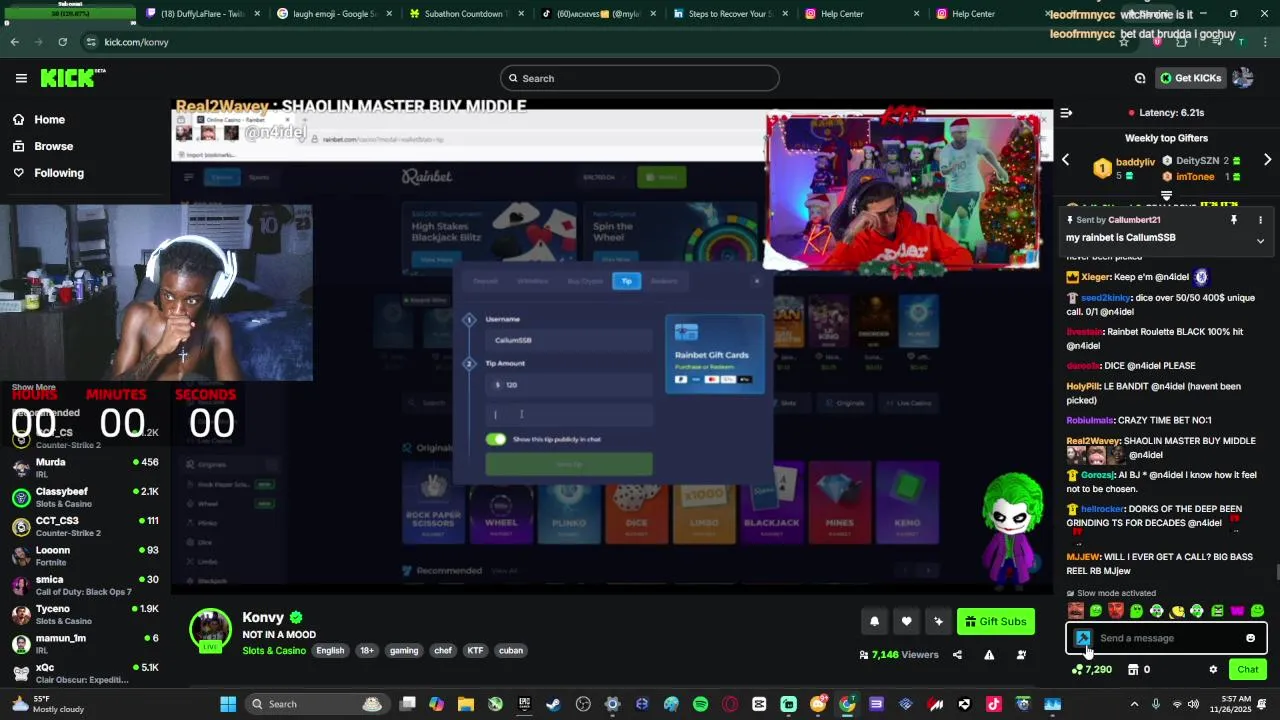Image resolution: width=1280 pixels, height=720 pixels.
Task: Click the sparkle icon beside Gift Subs
Action: click(938, 621)
